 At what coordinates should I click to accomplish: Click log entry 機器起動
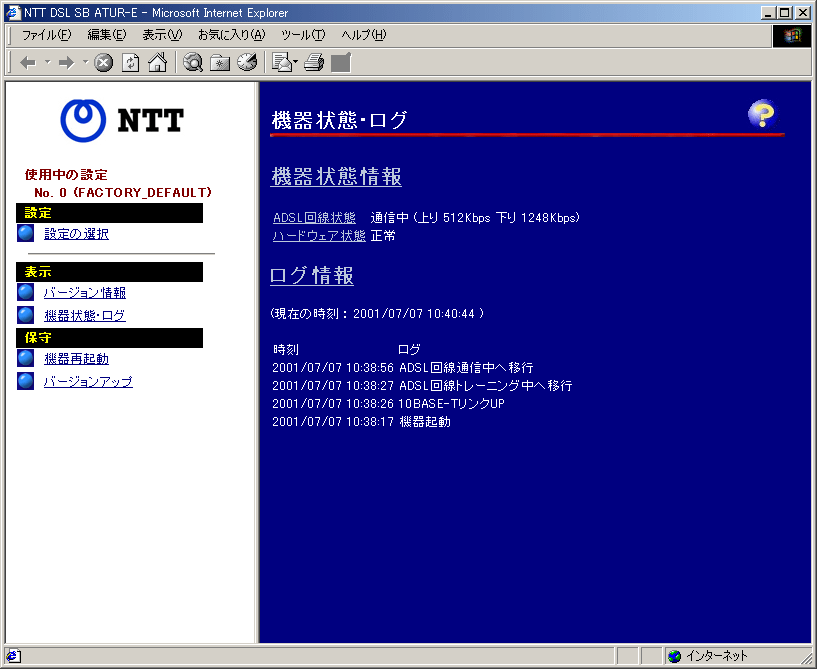425,422
